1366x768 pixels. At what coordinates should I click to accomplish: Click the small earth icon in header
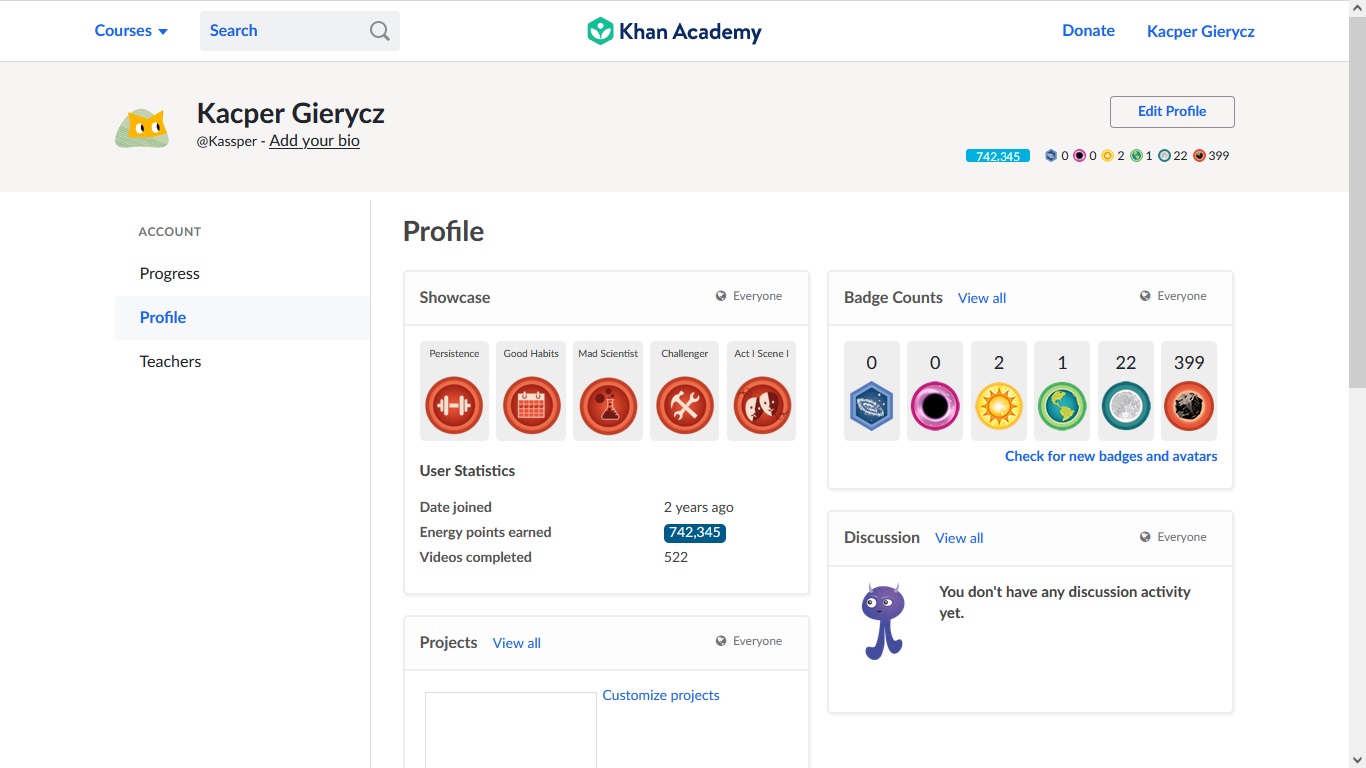(1137, 156)
